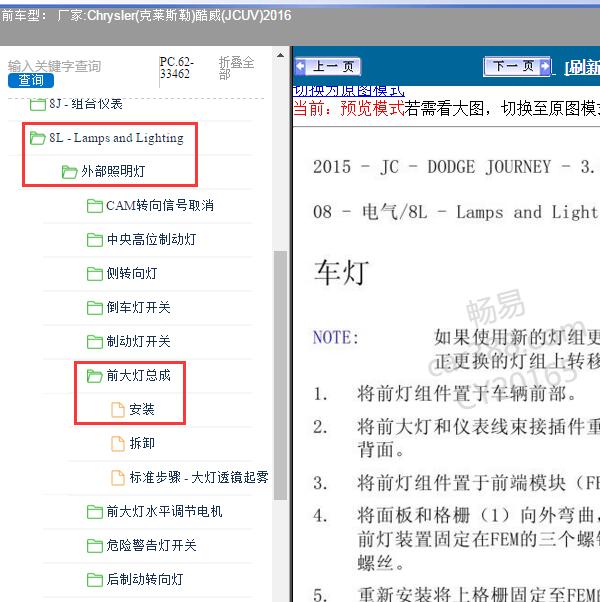Click the tree scrollbar up arrow

tap(281, 56)
